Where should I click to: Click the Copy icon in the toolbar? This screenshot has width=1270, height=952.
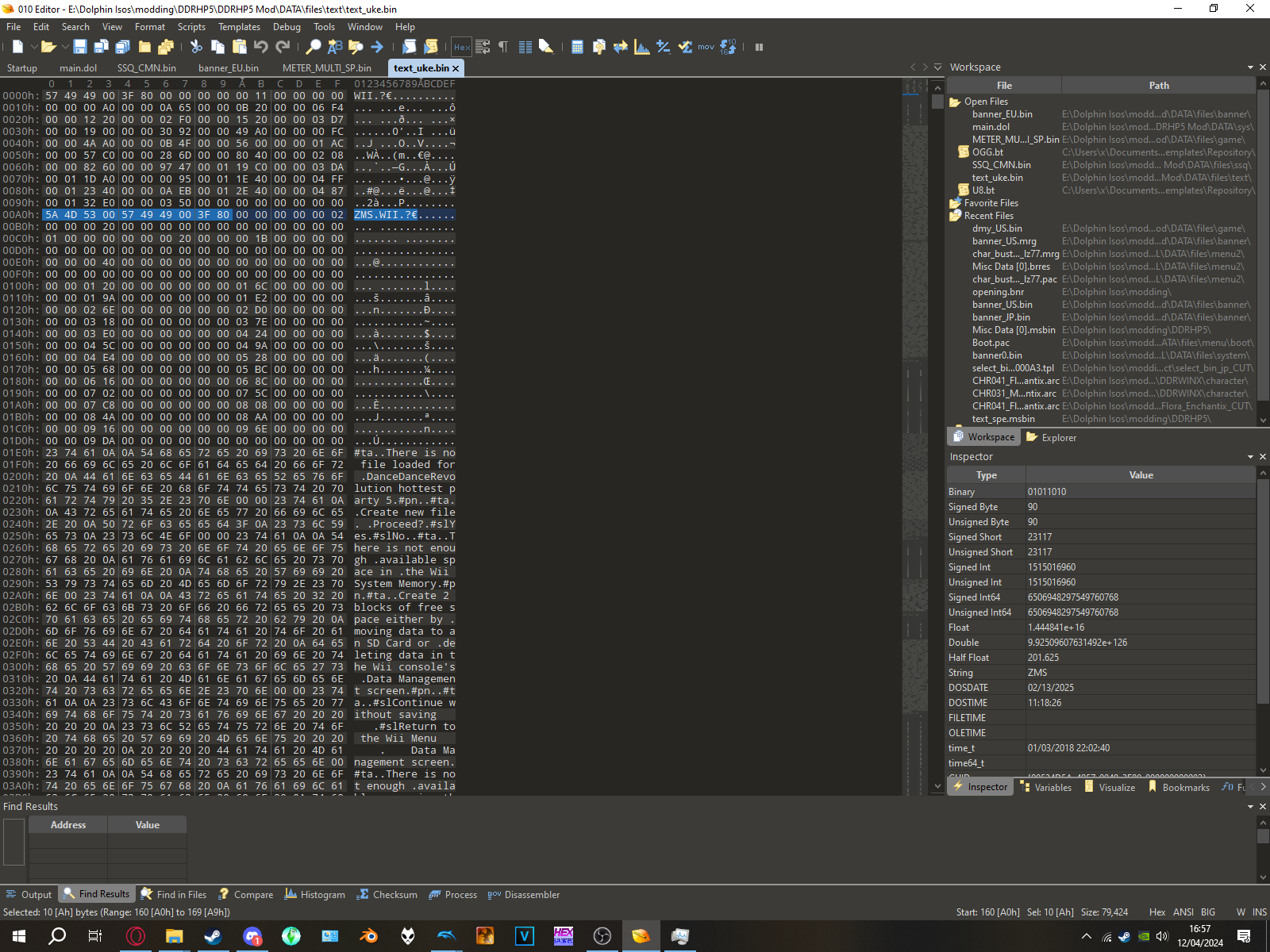pyautogui.click(x=217, y=47)
